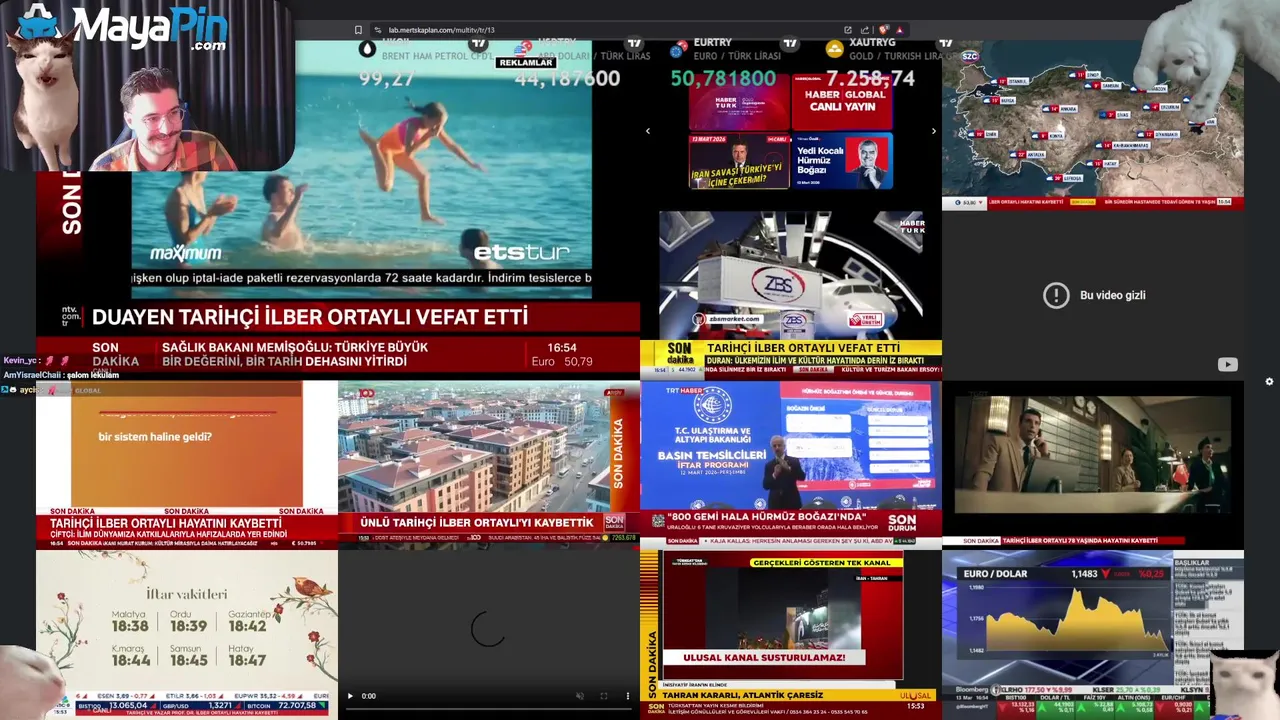
Task: Select the orange 'bir sistem haline geldi?' stream tile
Action: pos(187,464)
